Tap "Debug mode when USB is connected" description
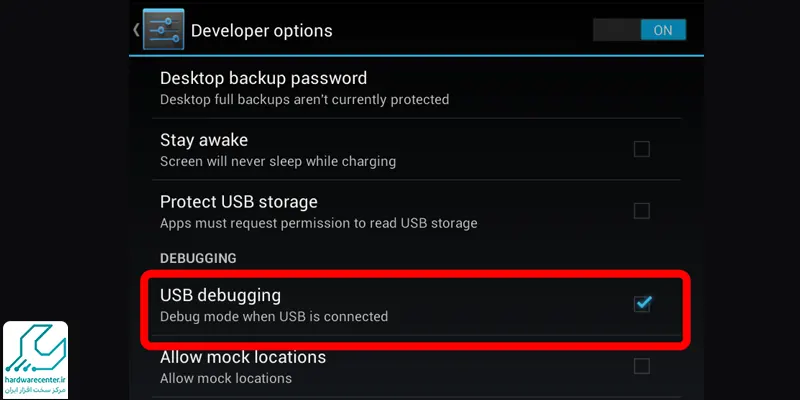Screen dimensions: 800x400 (274, 316)
